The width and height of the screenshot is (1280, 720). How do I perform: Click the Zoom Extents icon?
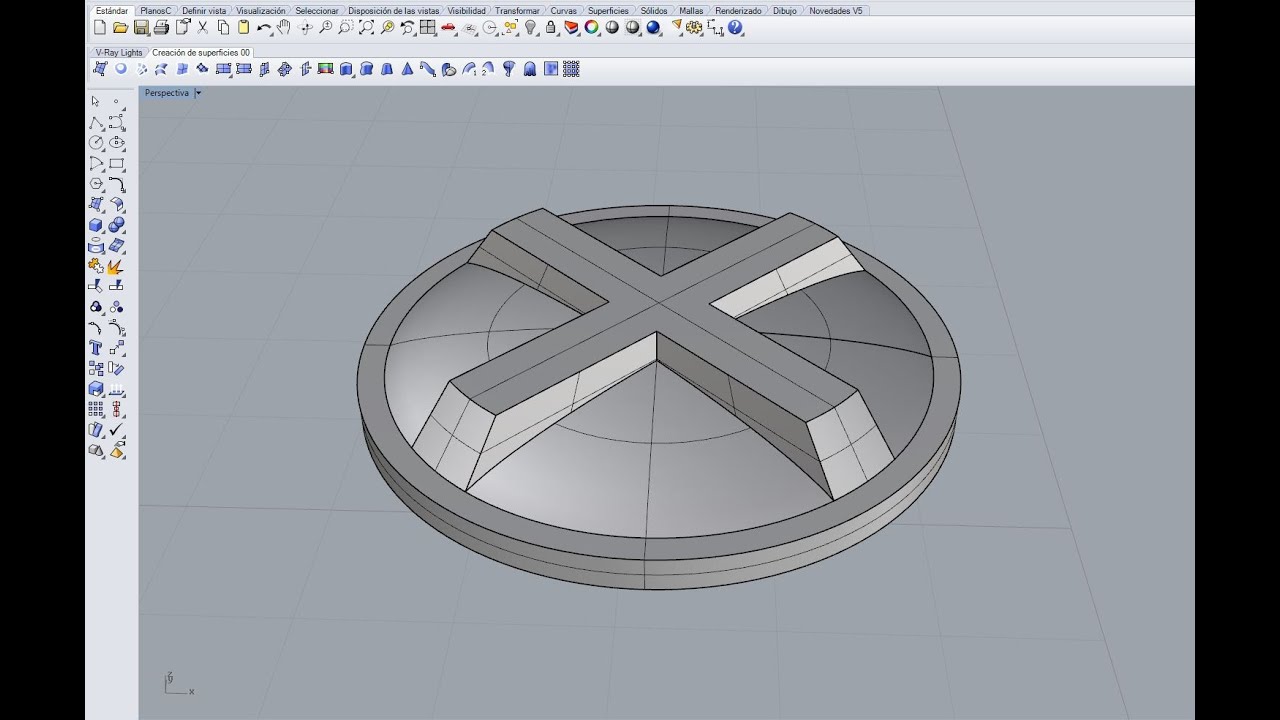(366, 28)
